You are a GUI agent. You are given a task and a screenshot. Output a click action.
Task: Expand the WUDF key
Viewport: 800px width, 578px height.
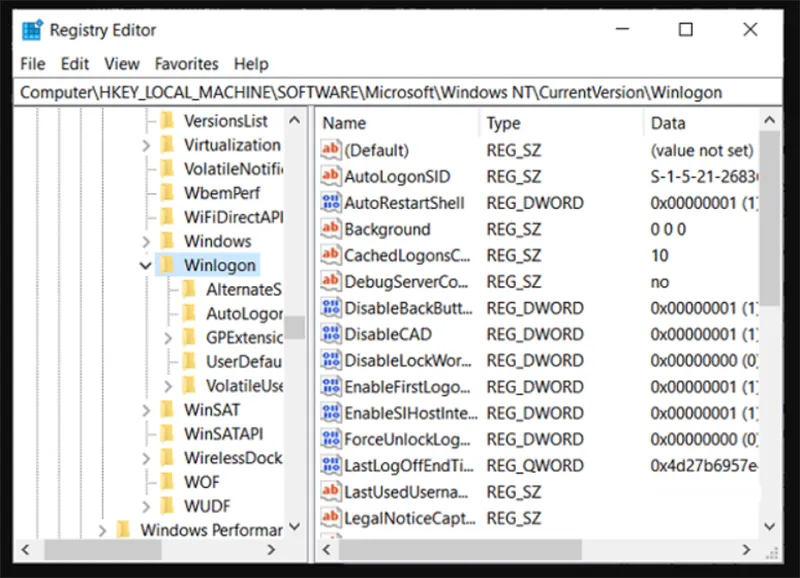[146, 506]
